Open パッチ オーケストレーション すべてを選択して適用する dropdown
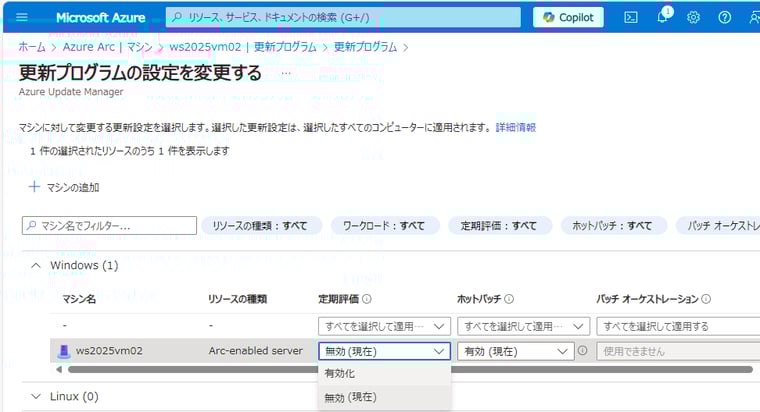760x412 pixels. pos(678,326)
